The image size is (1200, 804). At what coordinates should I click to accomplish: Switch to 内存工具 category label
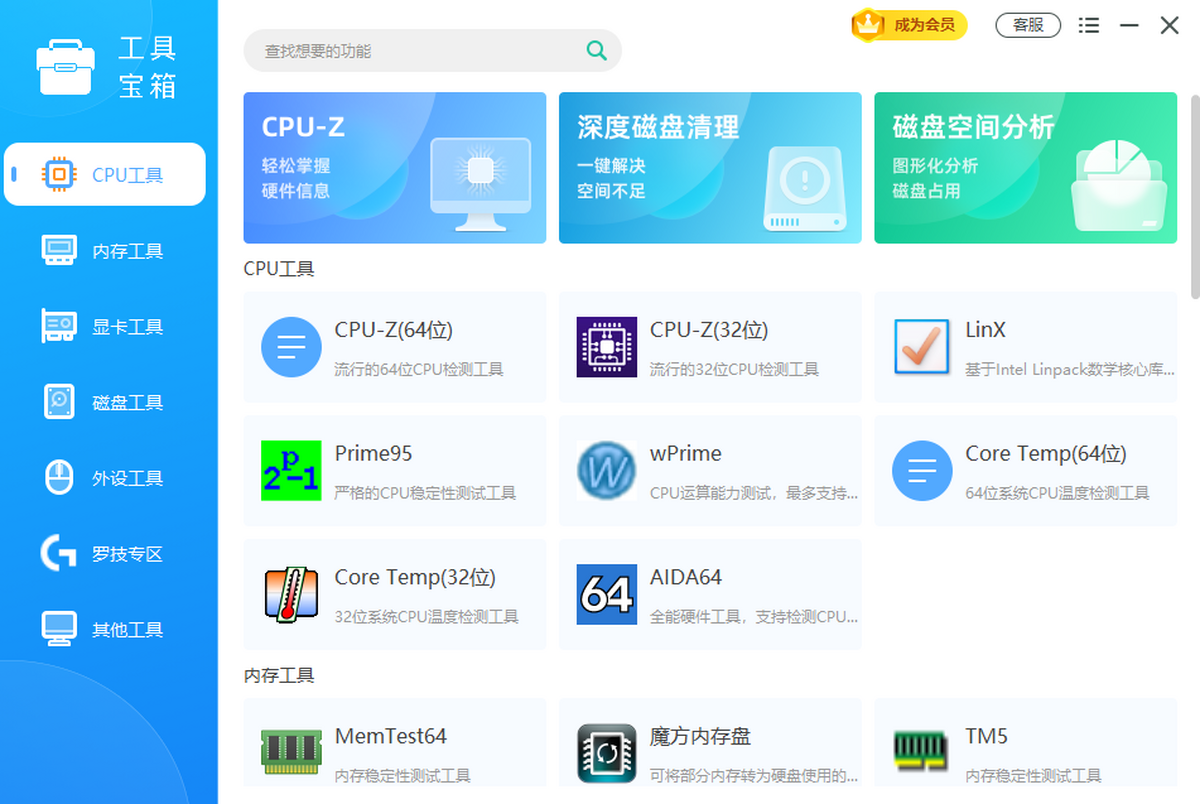pyautogui.click(x=127, y=251)
